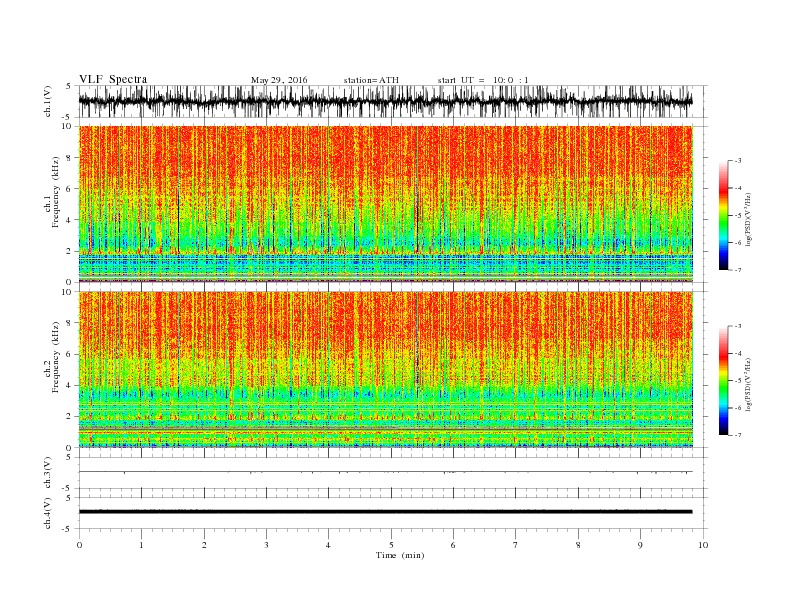This screenshot has width=792, height=612.
Task: Click the ch.1 "Frequency (kHz)" axis label
Action: [x=55, y=192]
